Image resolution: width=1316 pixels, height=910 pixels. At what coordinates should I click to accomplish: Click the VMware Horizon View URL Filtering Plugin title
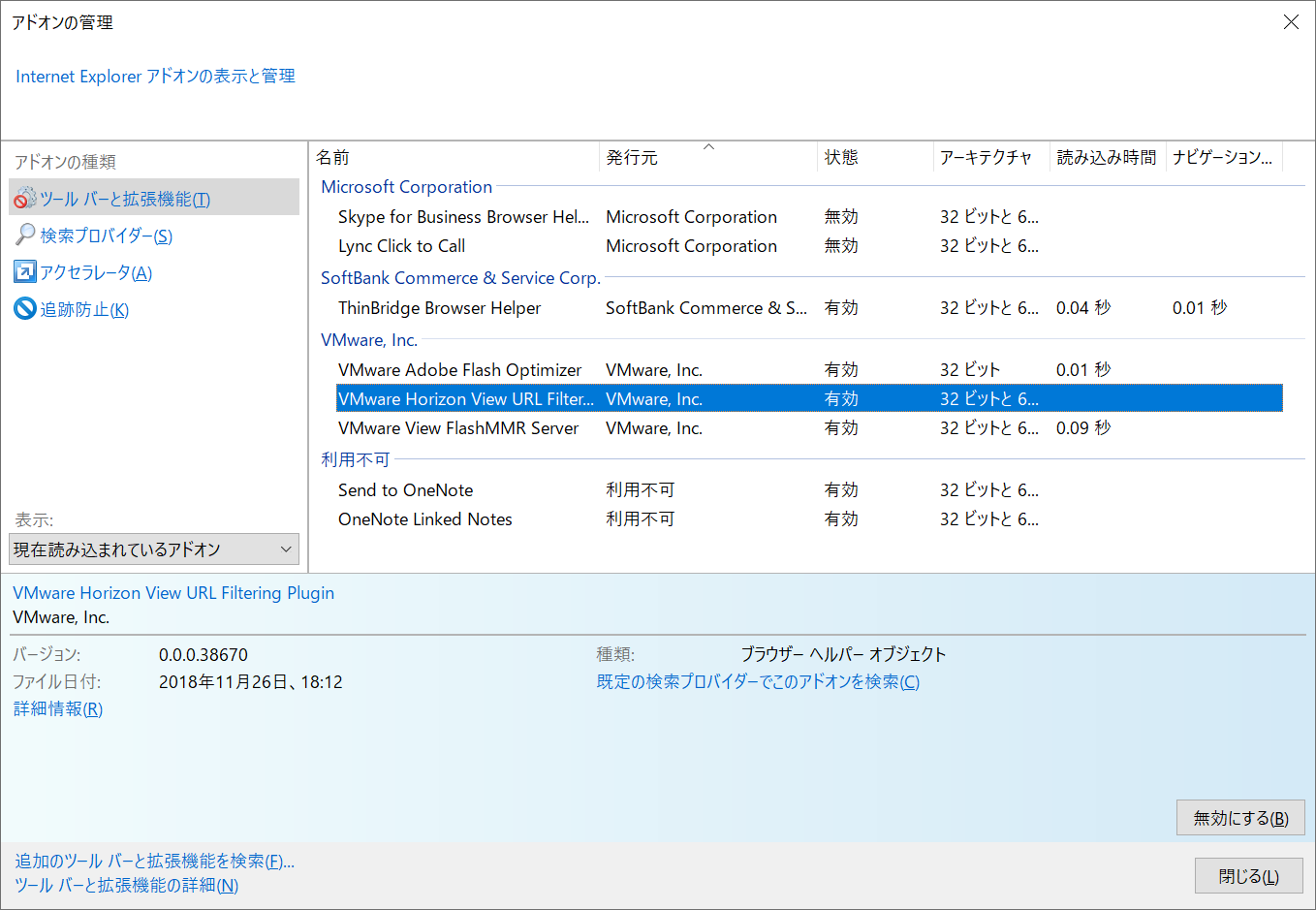pyautogui.click(x=173, y=593)
